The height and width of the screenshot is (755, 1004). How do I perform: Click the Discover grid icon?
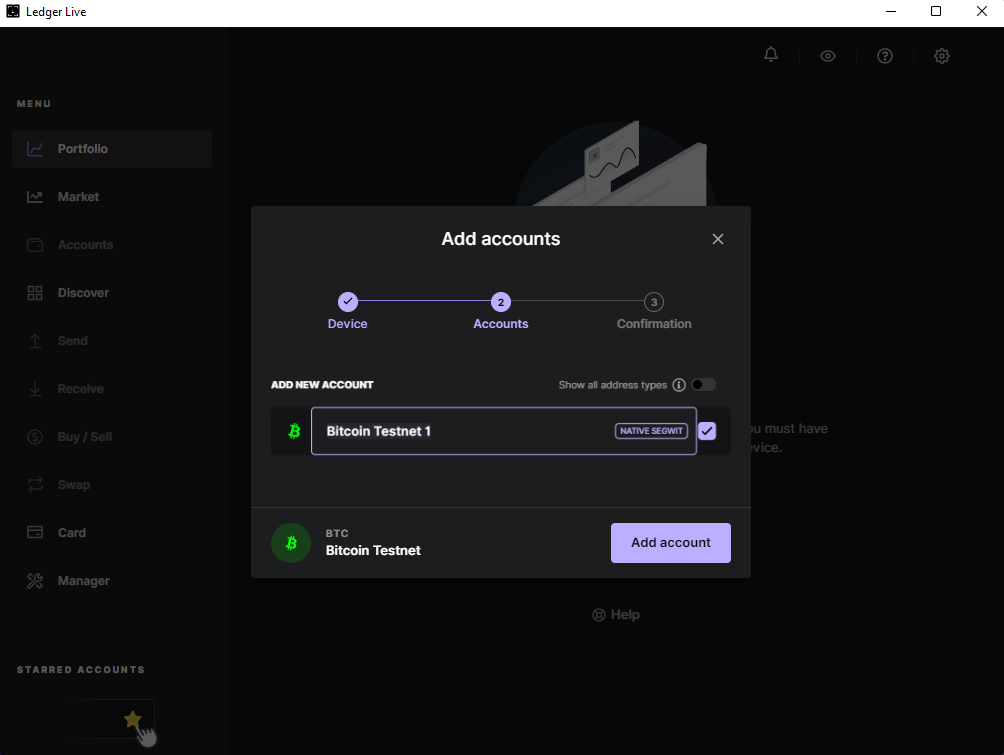point(35,293)
